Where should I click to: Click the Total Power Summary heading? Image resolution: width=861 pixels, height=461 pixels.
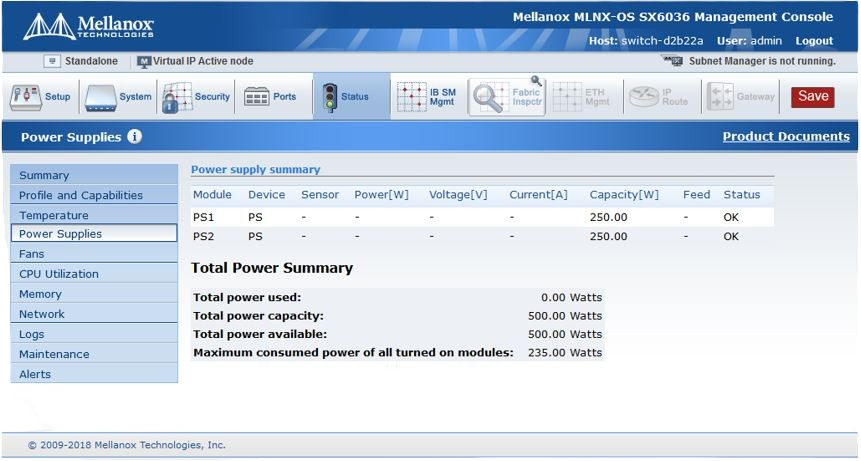pyautogui.click(x=272, y=268)
